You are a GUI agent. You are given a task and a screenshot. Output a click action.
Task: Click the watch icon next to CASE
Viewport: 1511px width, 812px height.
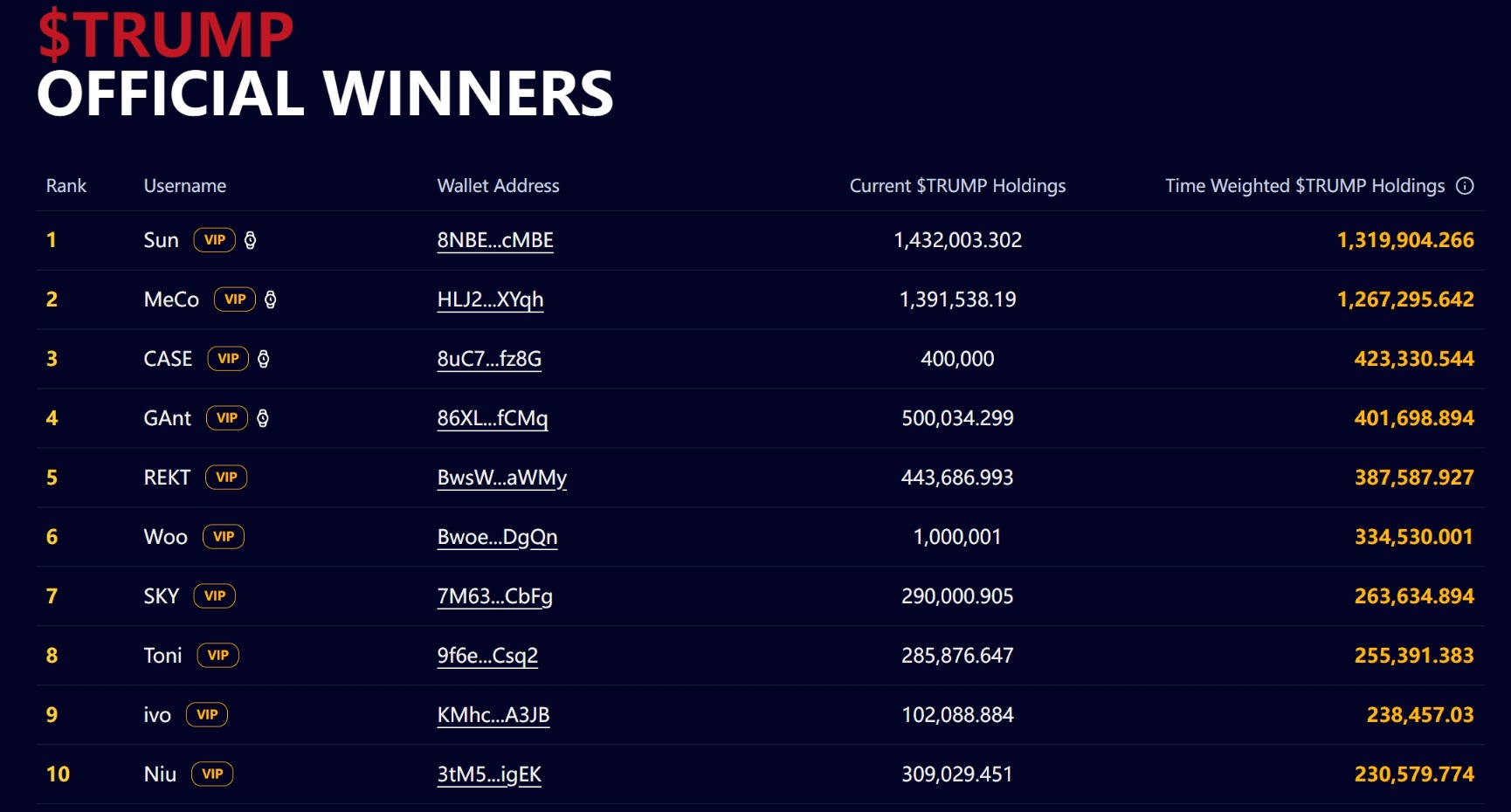pyautogui.click(x=264, y=359)
